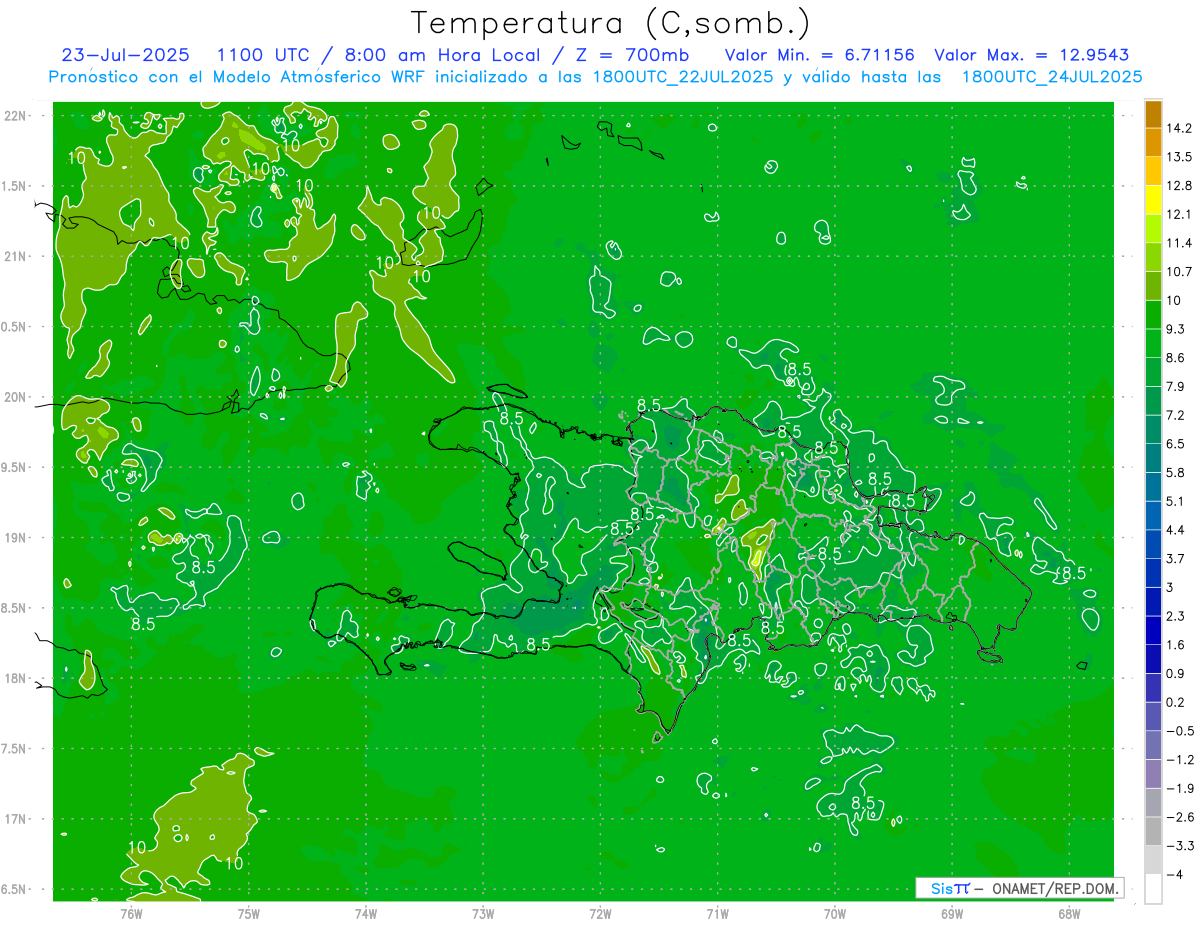The width and height of the screenshot is (1200, 927).
Task: Click the legend value "4.4"
Action: point(1176,530)
